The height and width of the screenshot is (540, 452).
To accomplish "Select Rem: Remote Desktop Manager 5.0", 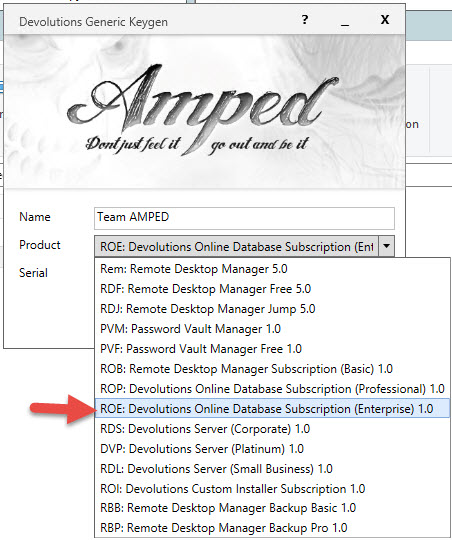I will coord(272,269).
